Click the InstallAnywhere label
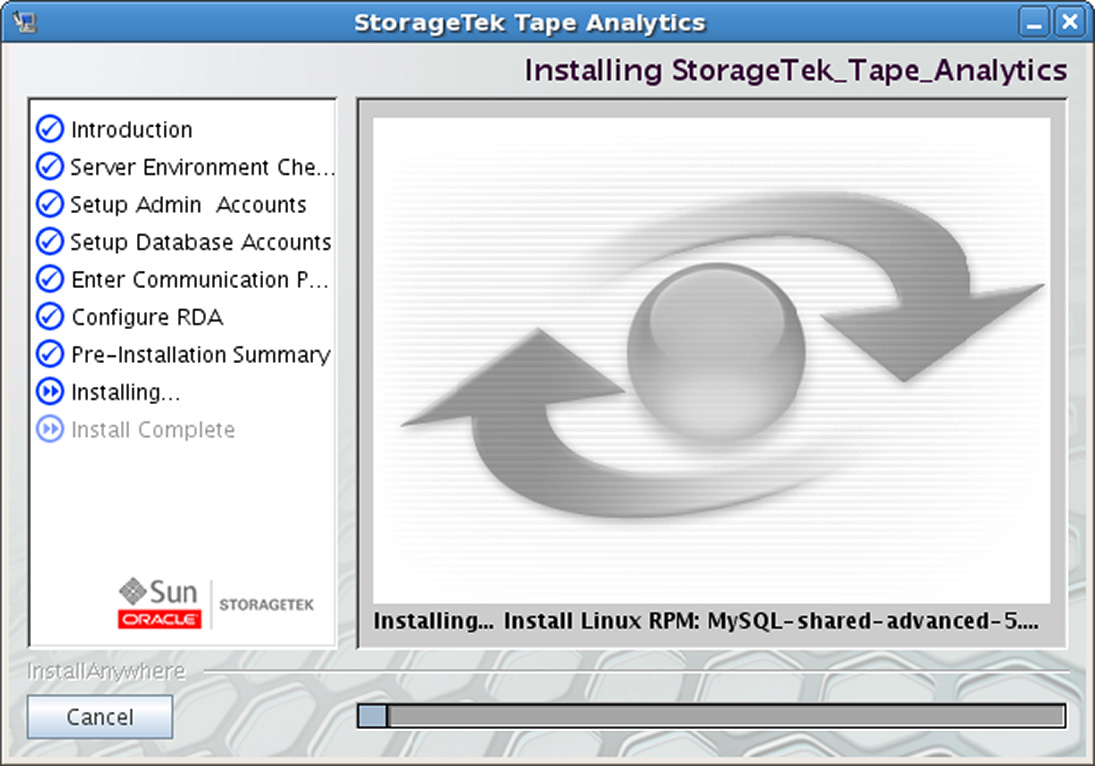The height and width of the screenshot is (766, 1095). click(x=106, y=671)
